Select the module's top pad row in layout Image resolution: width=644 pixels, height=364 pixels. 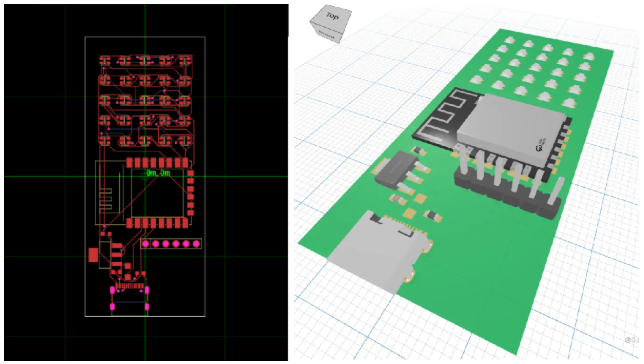pyautogui.click(x=157, y=163)
